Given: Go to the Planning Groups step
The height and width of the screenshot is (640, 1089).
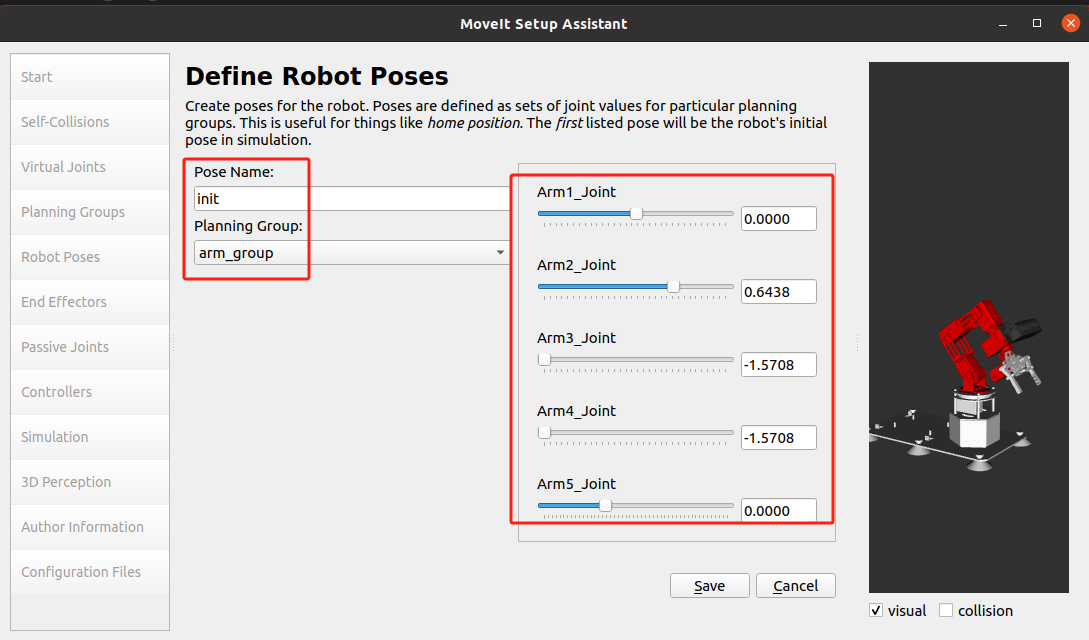Looking at the screenshot, I should (x=90, y=212).
